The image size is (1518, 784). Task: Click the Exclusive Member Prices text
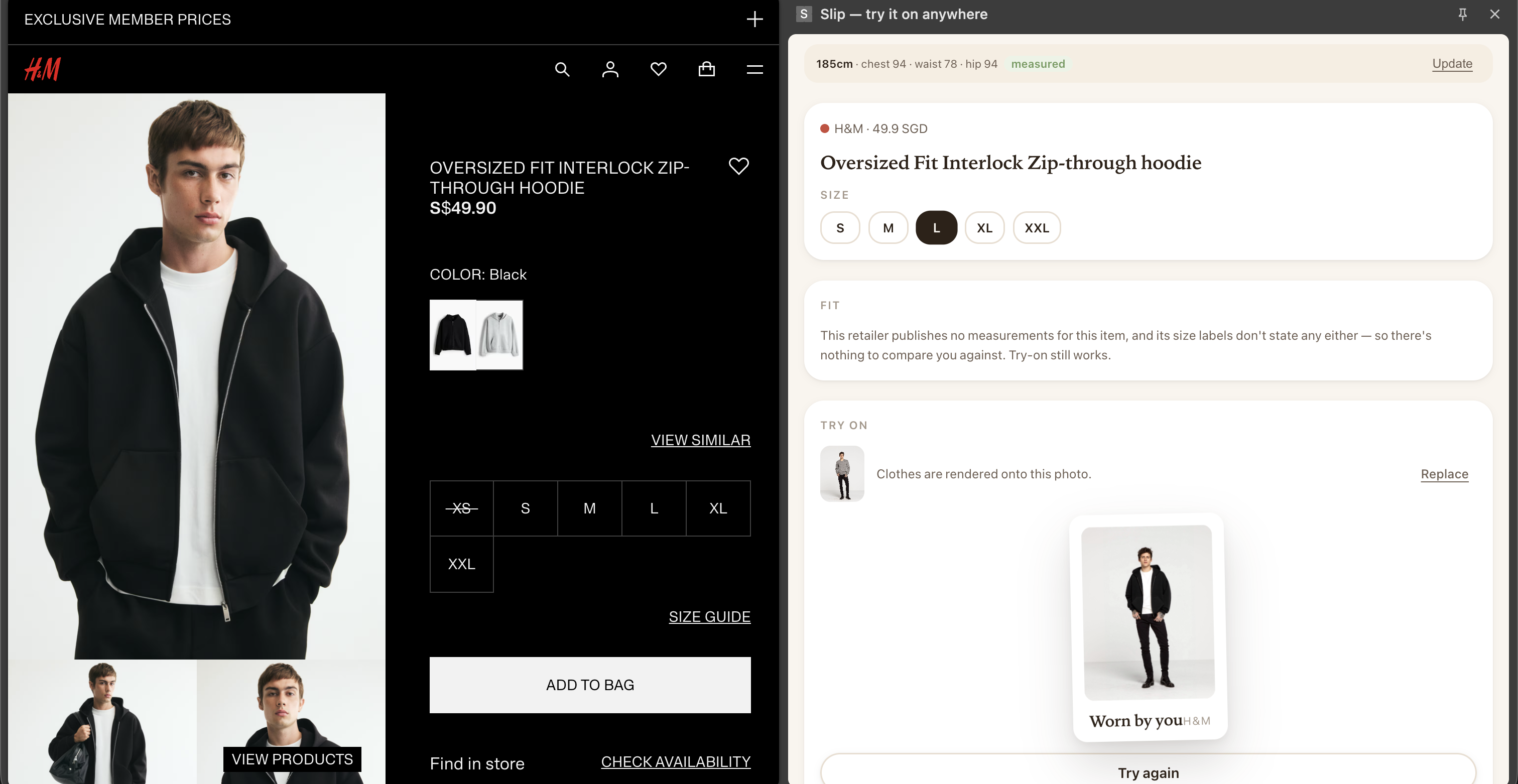click(x=128, y=20)
